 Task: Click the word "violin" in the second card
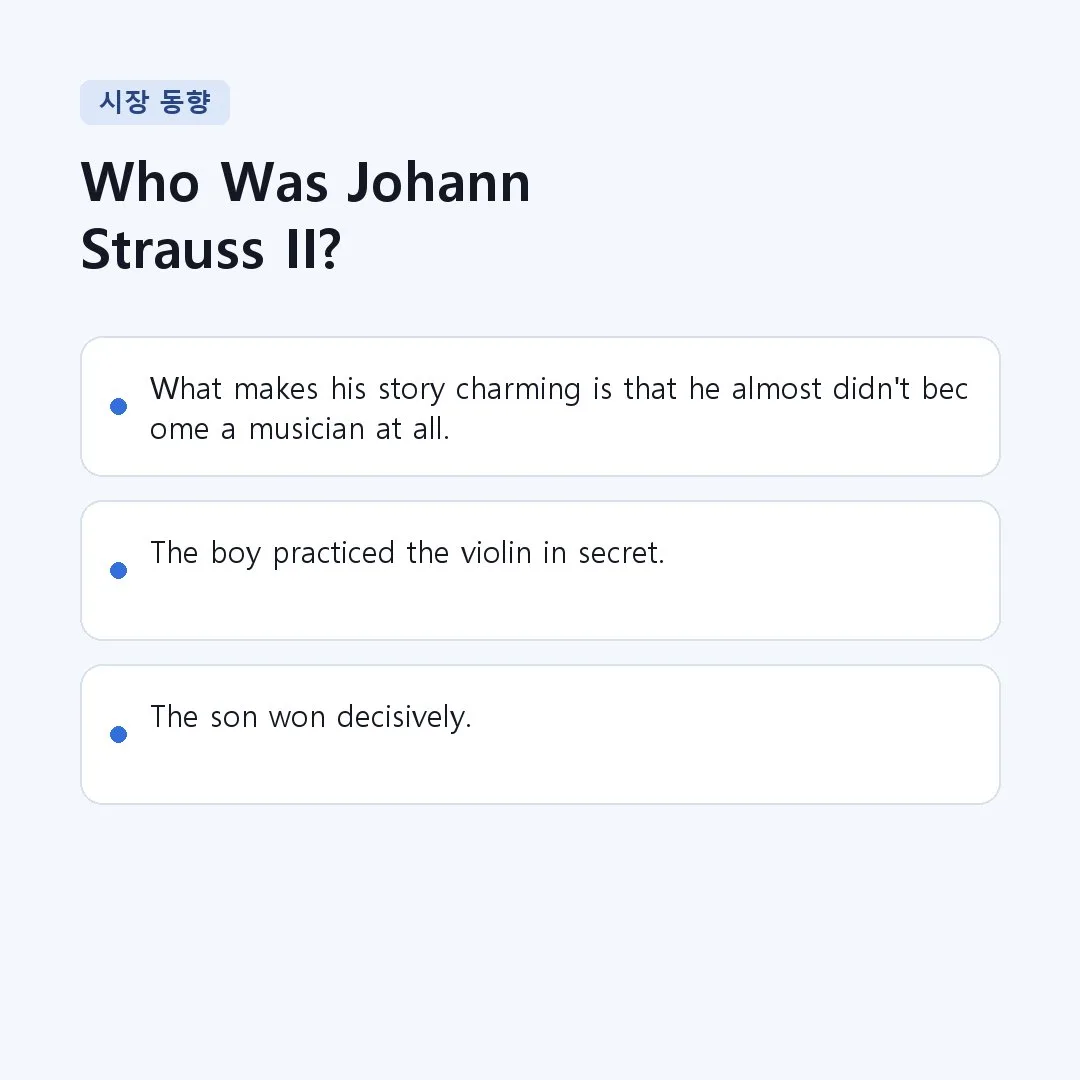pos(496,553)
